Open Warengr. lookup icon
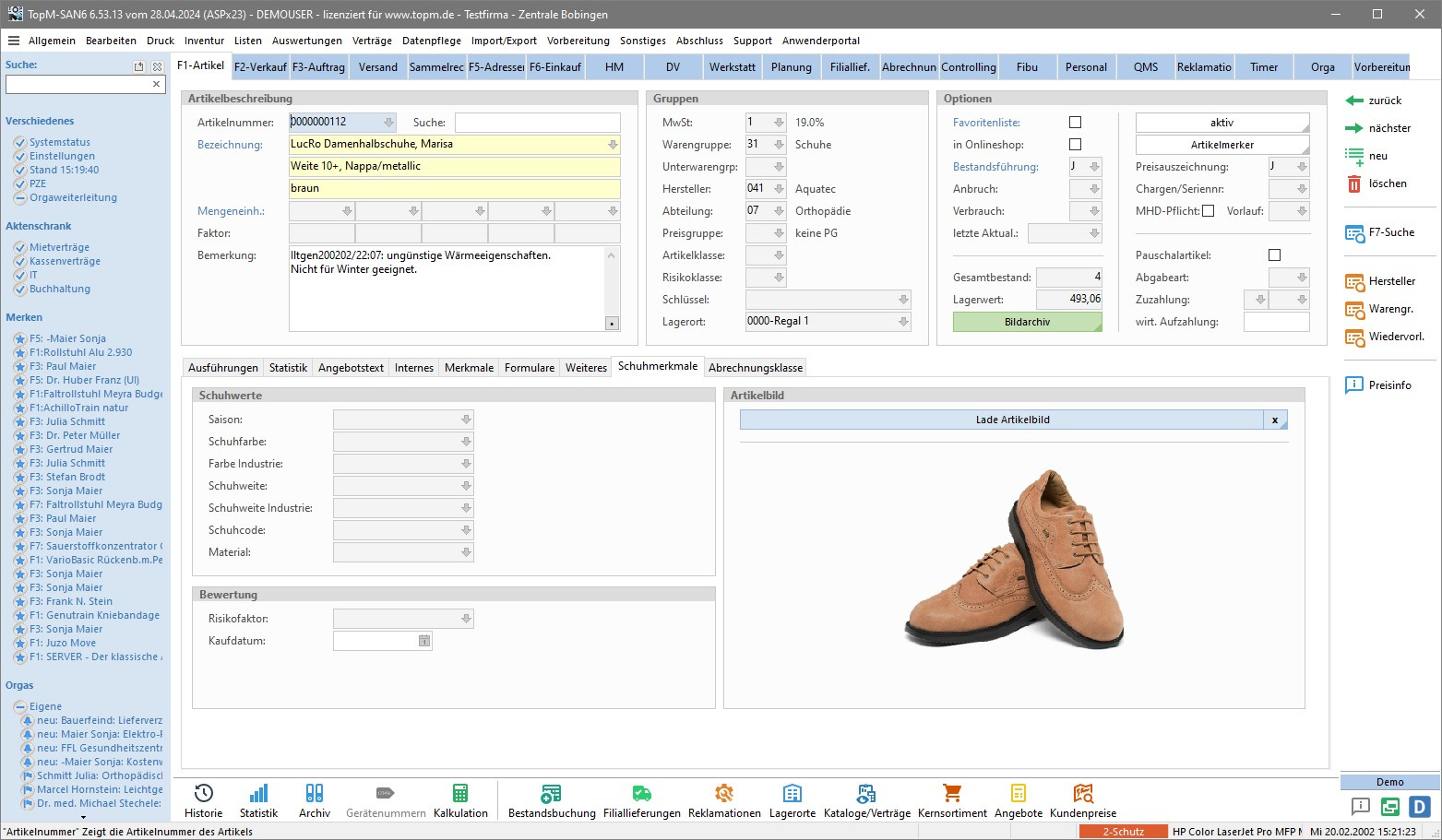Image resolution: width=1442 pixels, height=840 pixels. point(1354,310)
